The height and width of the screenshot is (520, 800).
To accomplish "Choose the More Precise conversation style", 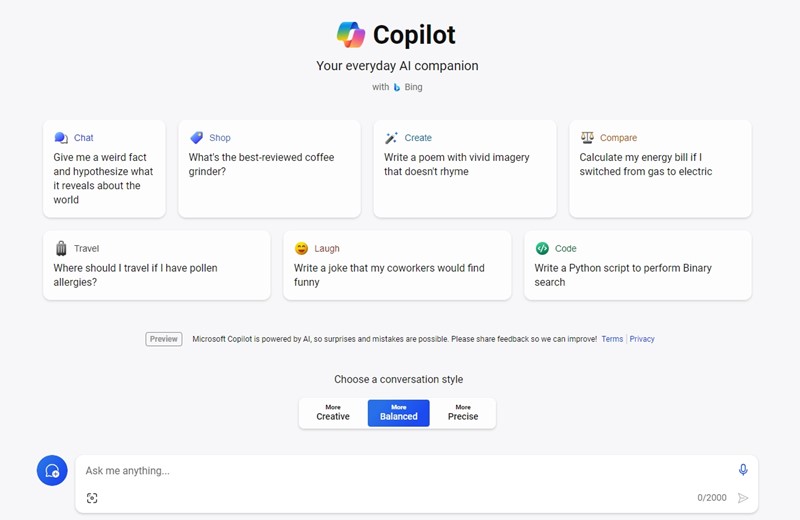I will tap(463, 413).
